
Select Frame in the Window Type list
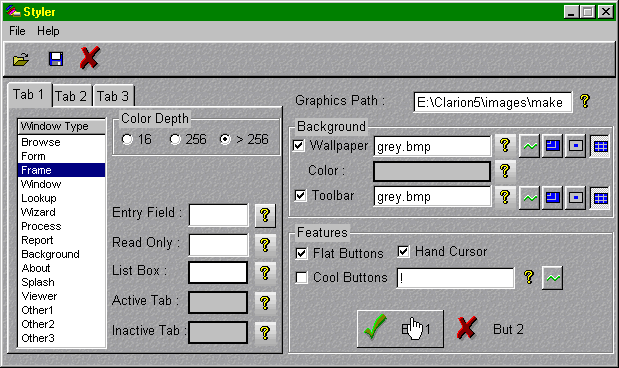pyautogui.click(x=62, y=170)
